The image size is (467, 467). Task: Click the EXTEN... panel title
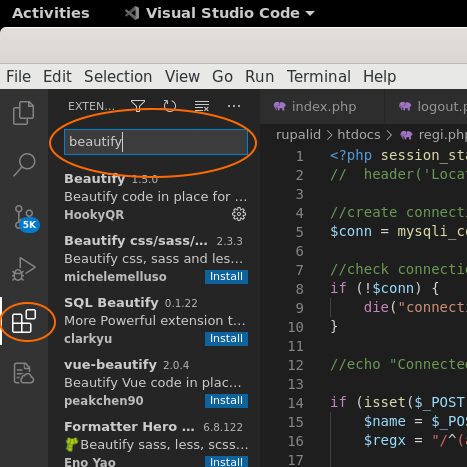(x=91, y=106)
